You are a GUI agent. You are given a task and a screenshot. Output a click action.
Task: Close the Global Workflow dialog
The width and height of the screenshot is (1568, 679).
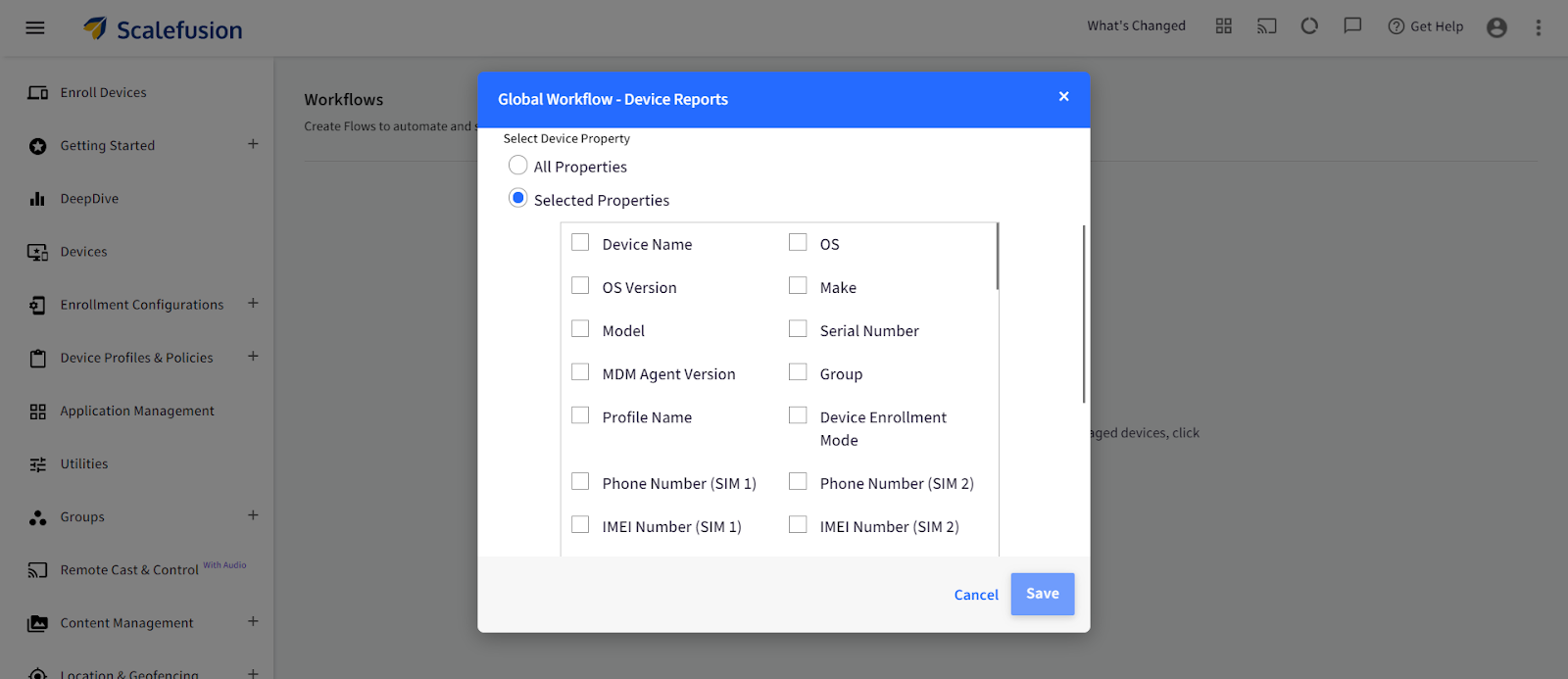click(x=1063, y=96)
